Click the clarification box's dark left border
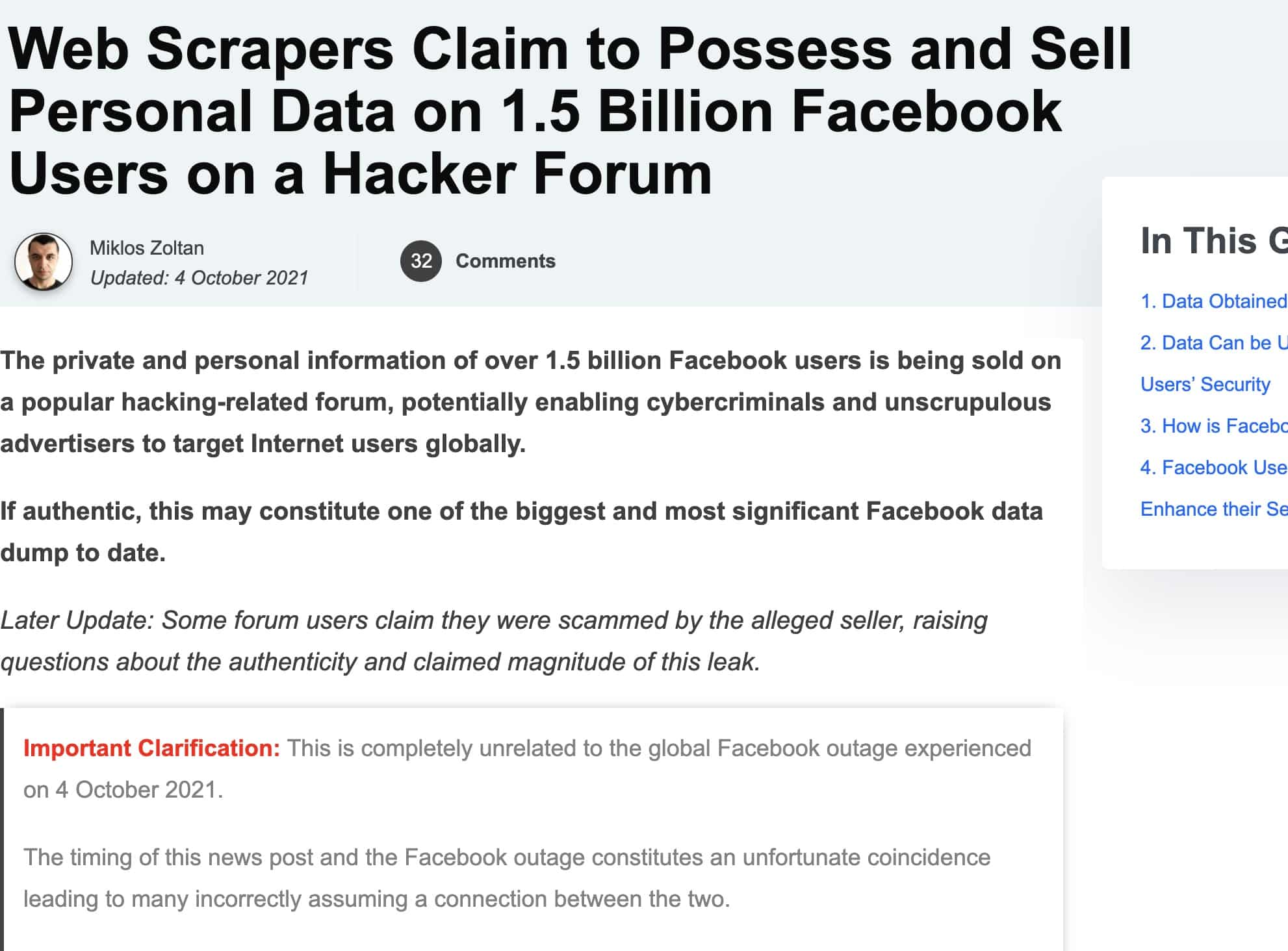This screenshot has width=1288, height=951. click(x=2, y=830)
